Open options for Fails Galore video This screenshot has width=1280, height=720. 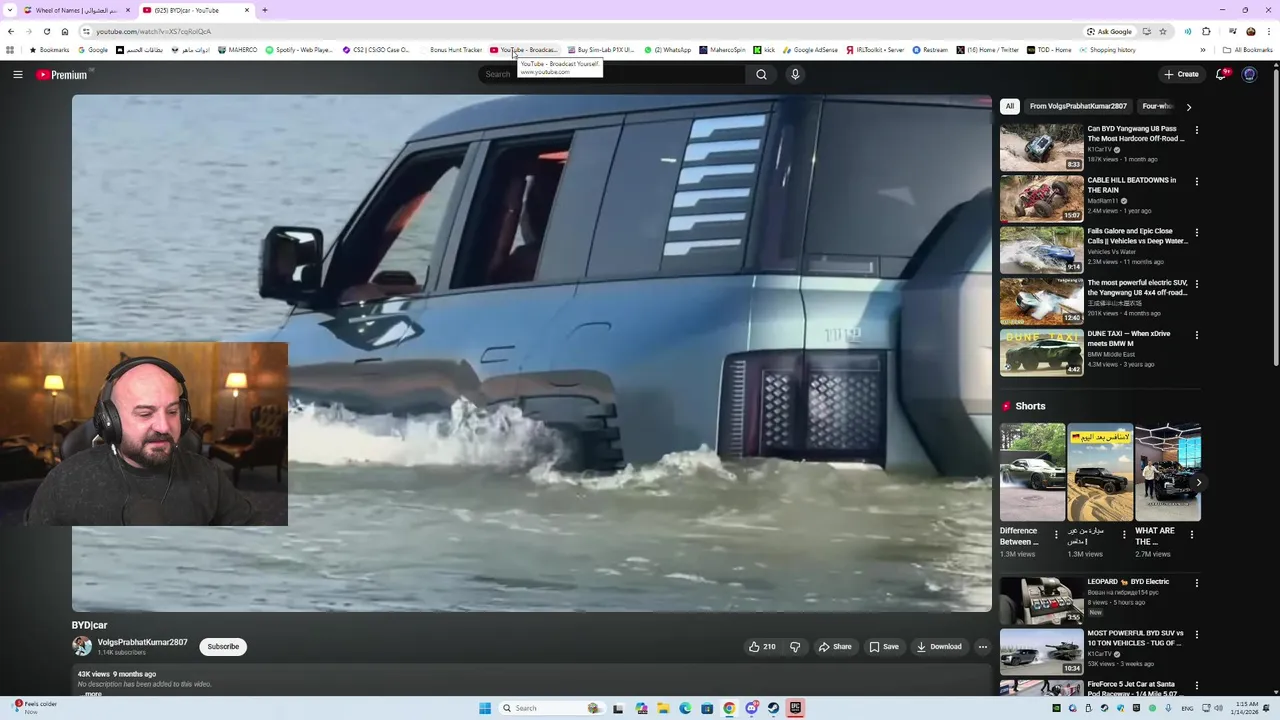(x=1196, y=233)
